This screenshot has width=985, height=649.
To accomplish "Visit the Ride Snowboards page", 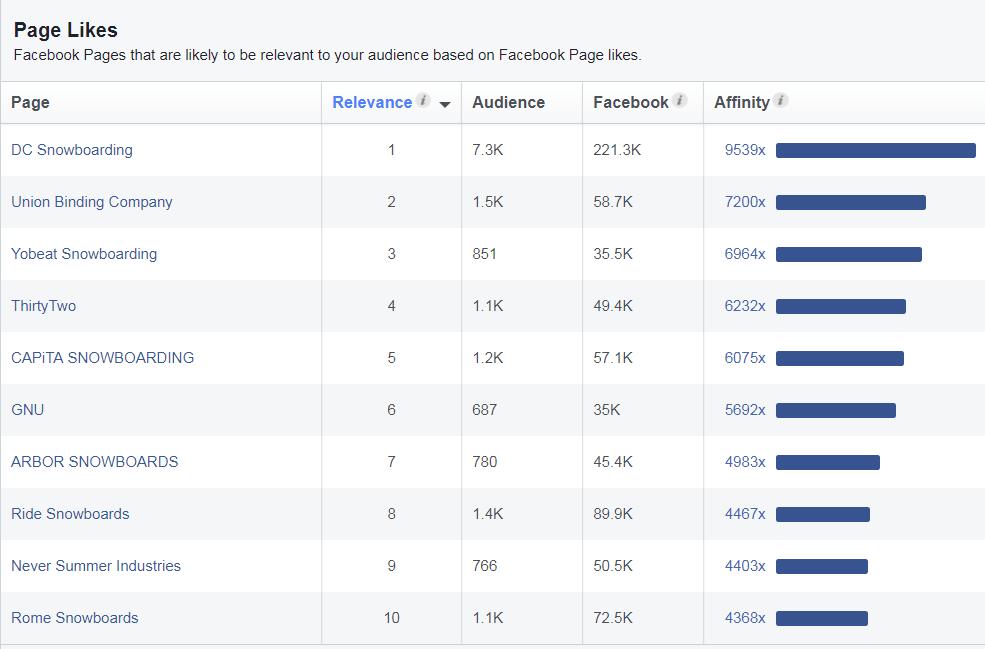I will click(x=70, y=514).
